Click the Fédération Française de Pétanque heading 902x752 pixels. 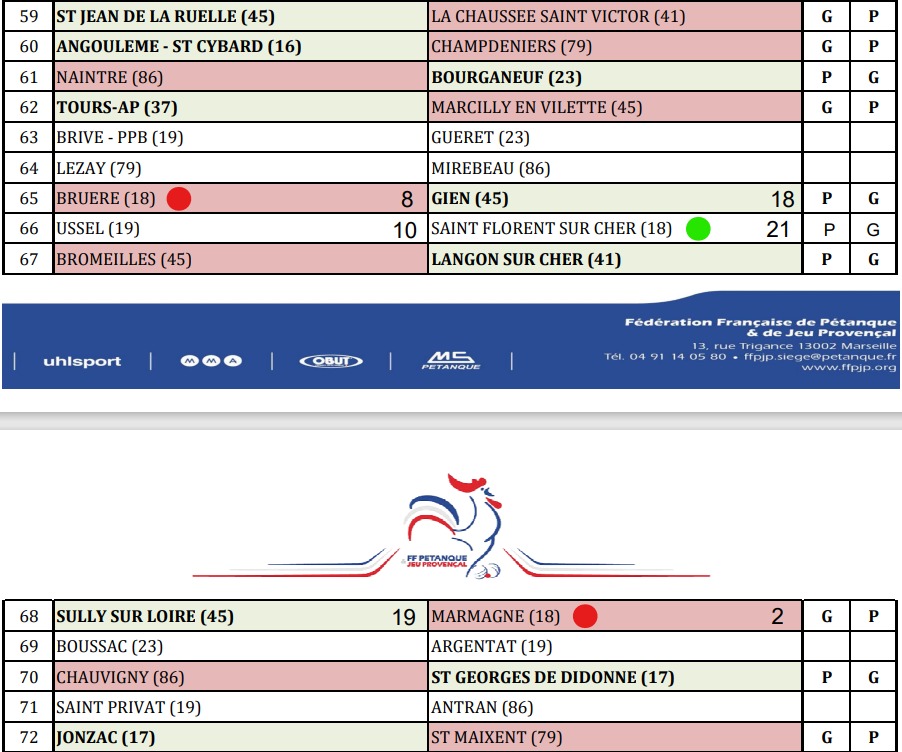[x=760, y=327]
